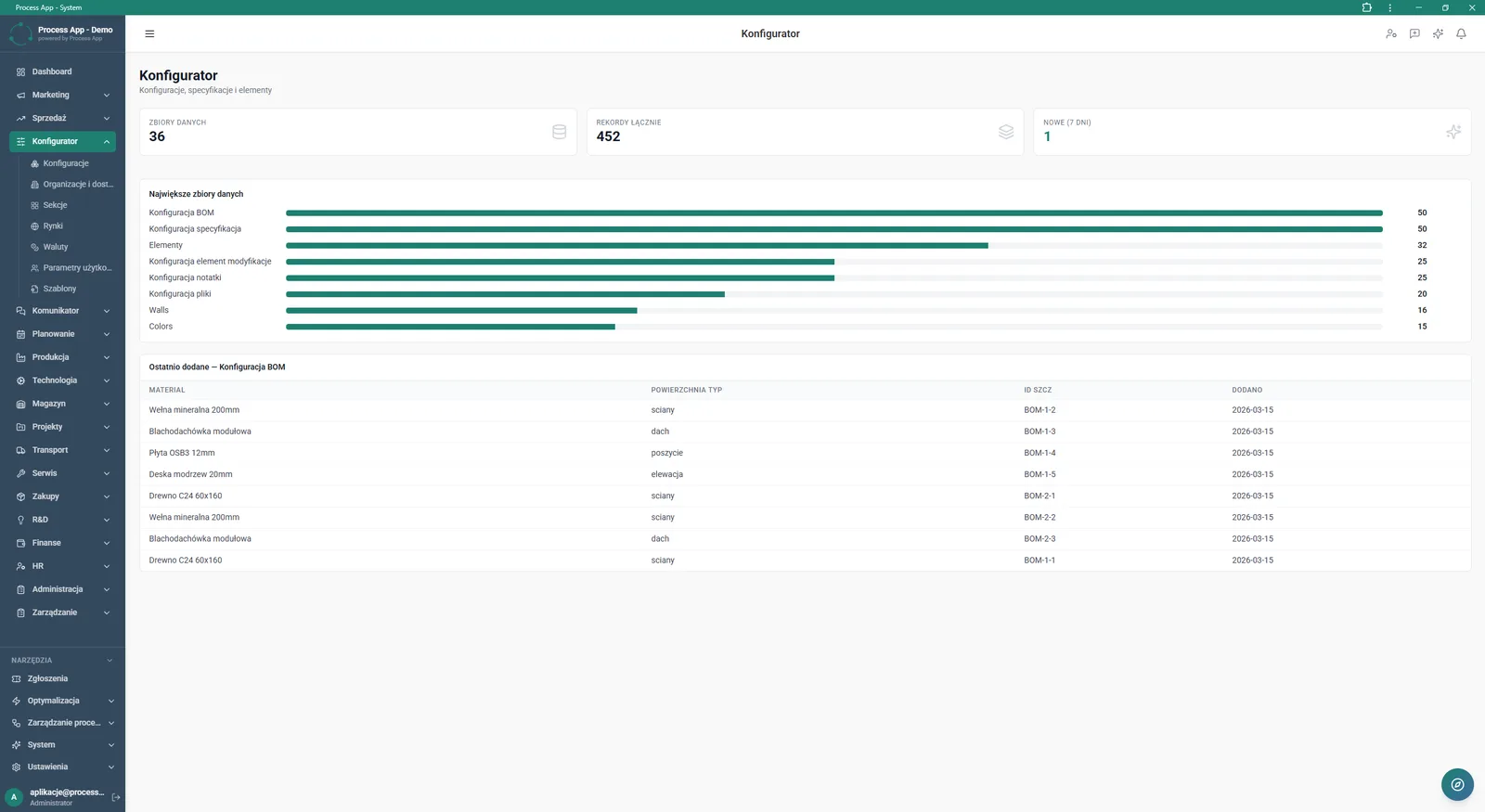1485x812 pixels.
Task: Expand the Optymalizacja chevron
Action: [110, 701]
